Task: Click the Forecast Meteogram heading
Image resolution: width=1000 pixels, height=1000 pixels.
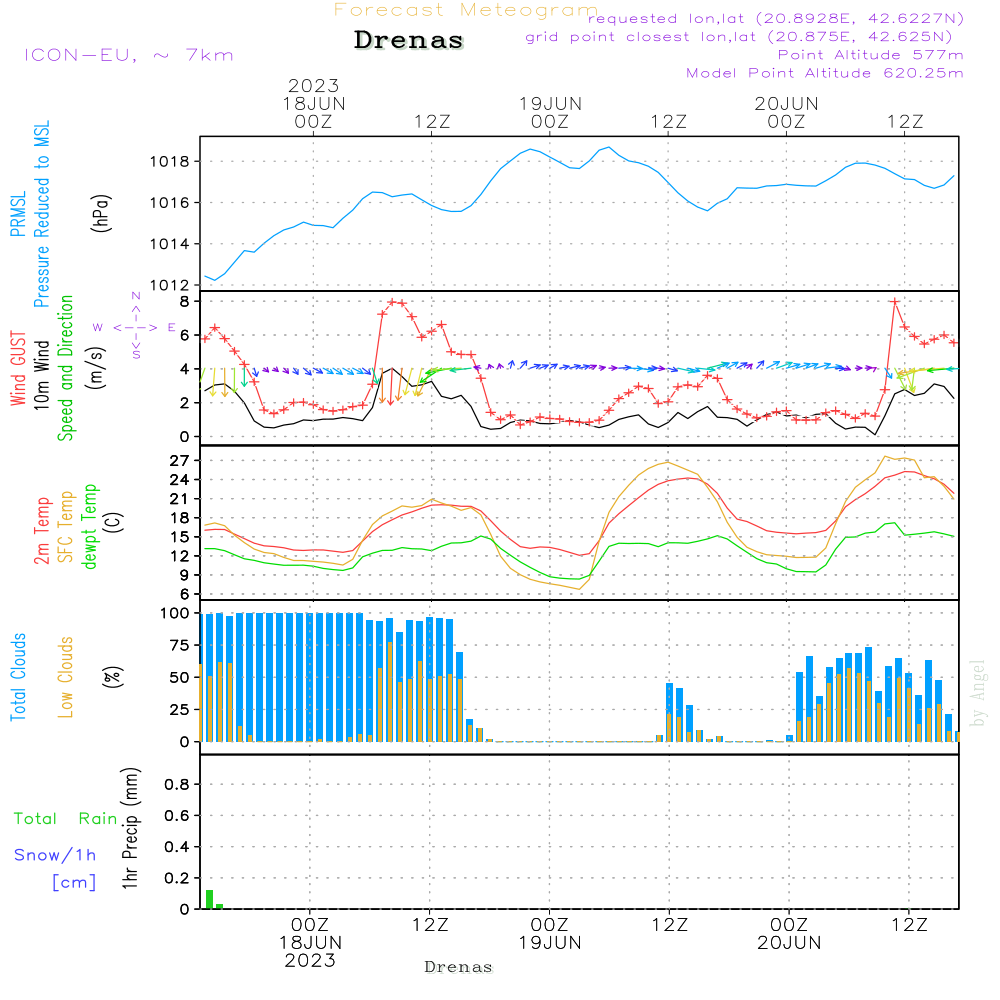Action: (466, 10)
